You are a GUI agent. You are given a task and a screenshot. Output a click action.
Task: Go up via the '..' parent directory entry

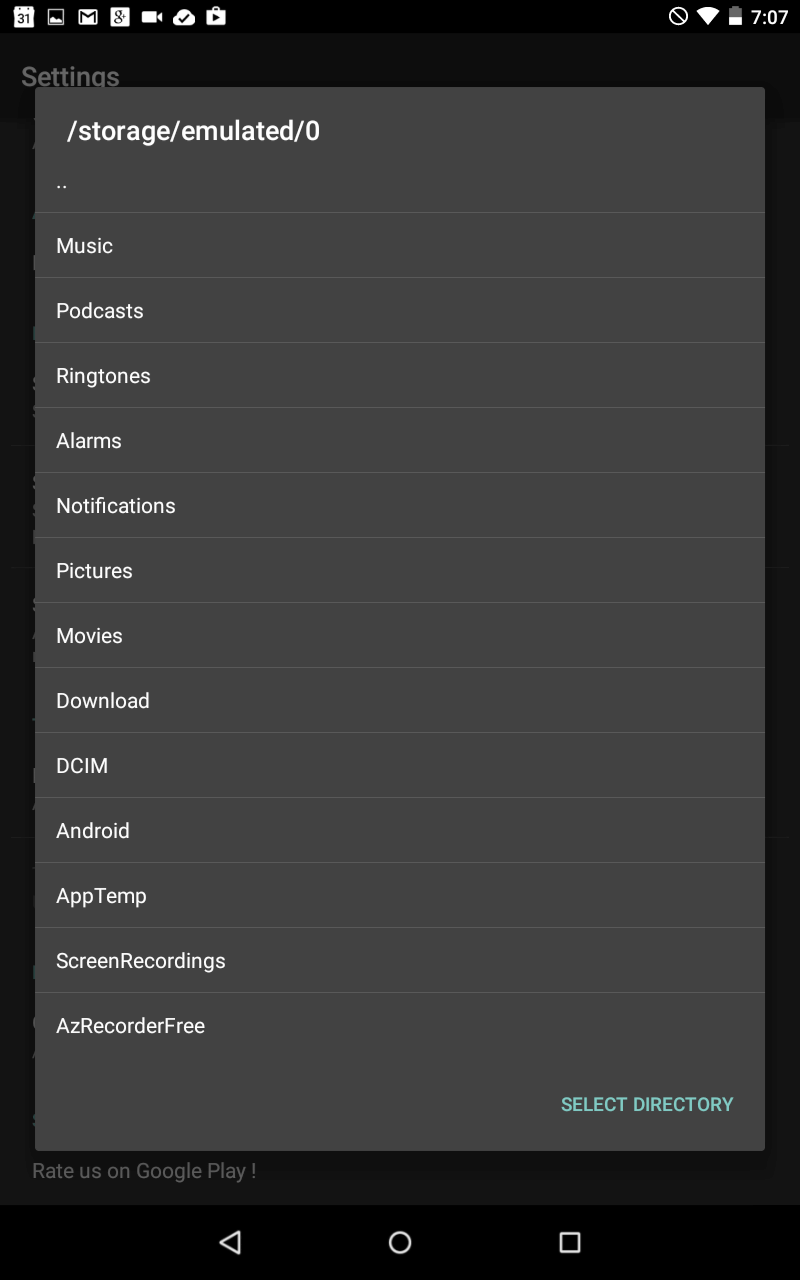tap(400, 183)
